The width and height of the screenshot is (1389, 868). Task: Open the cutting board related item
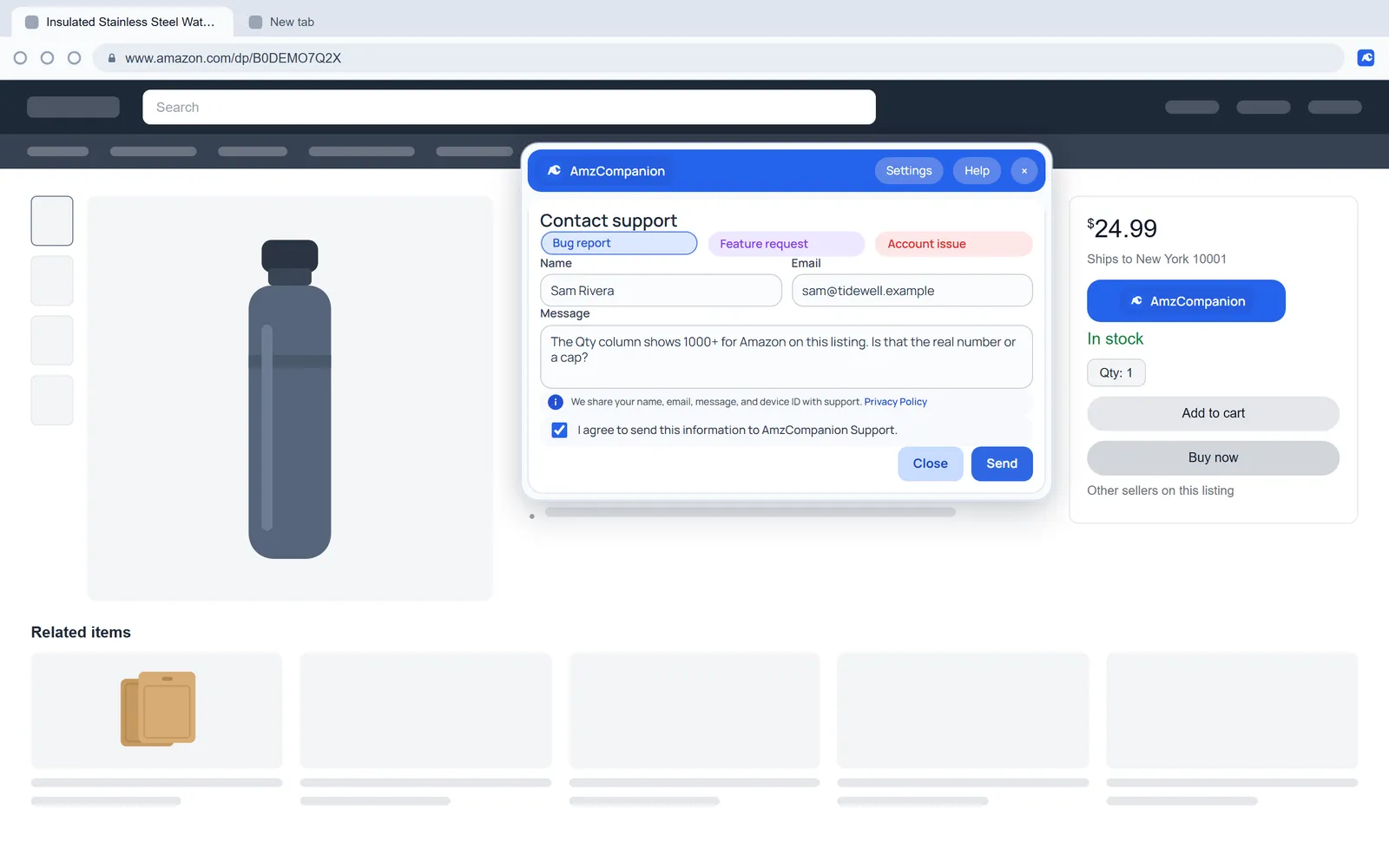157,710
